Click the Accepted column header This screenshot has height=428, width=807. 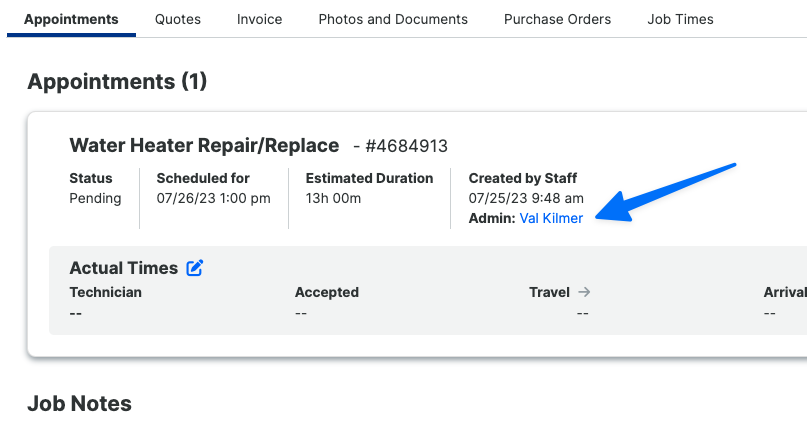pyautogui.click(x=326, y=292)
